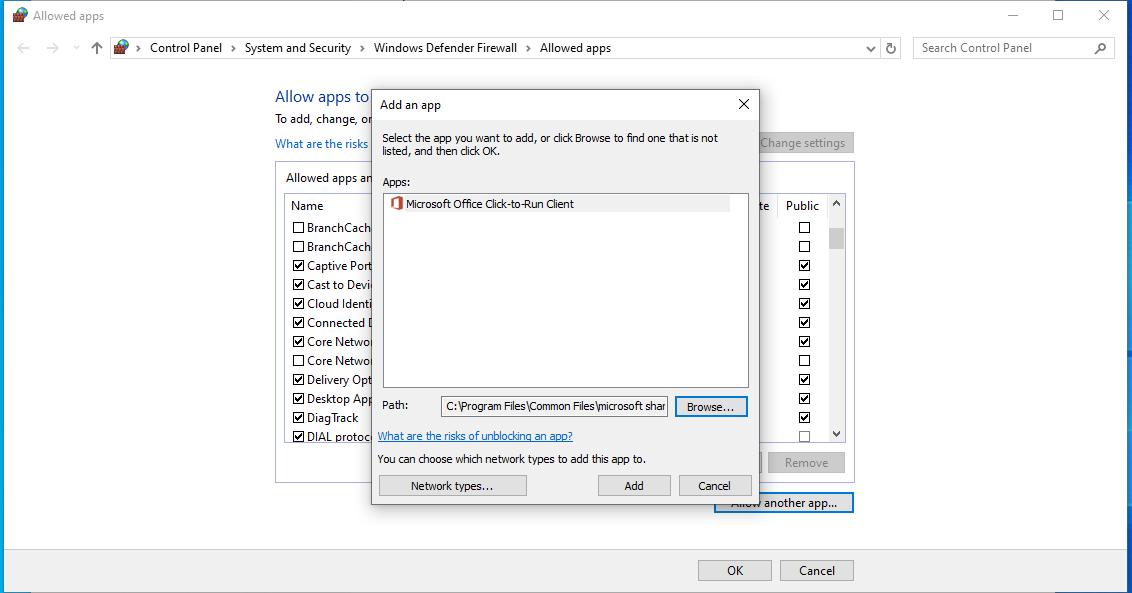Click the Office icon in Apps list

tap(396, 204)
